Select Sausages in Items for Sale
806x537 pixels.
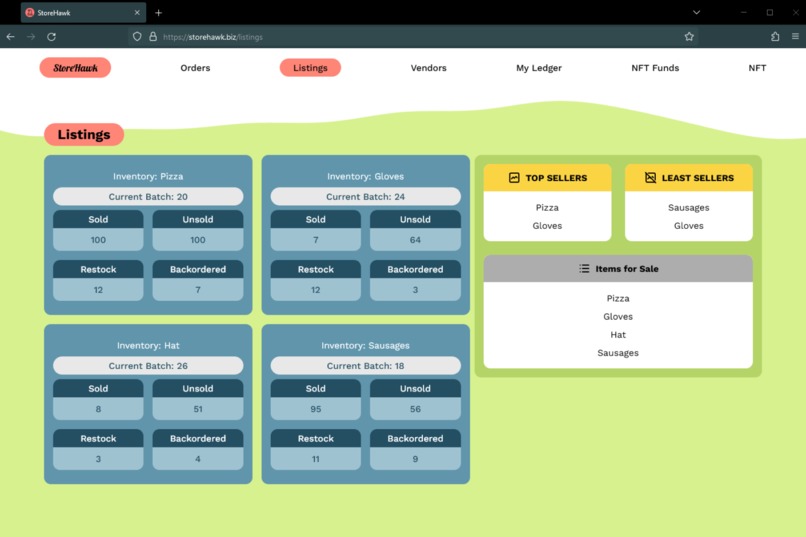[618, 353]
